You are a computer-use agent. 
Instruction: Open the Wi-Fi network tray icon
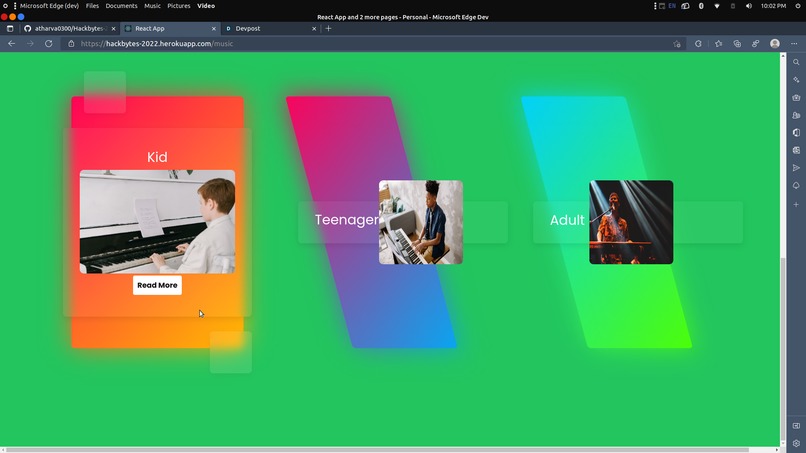click(x=717, y=6)
